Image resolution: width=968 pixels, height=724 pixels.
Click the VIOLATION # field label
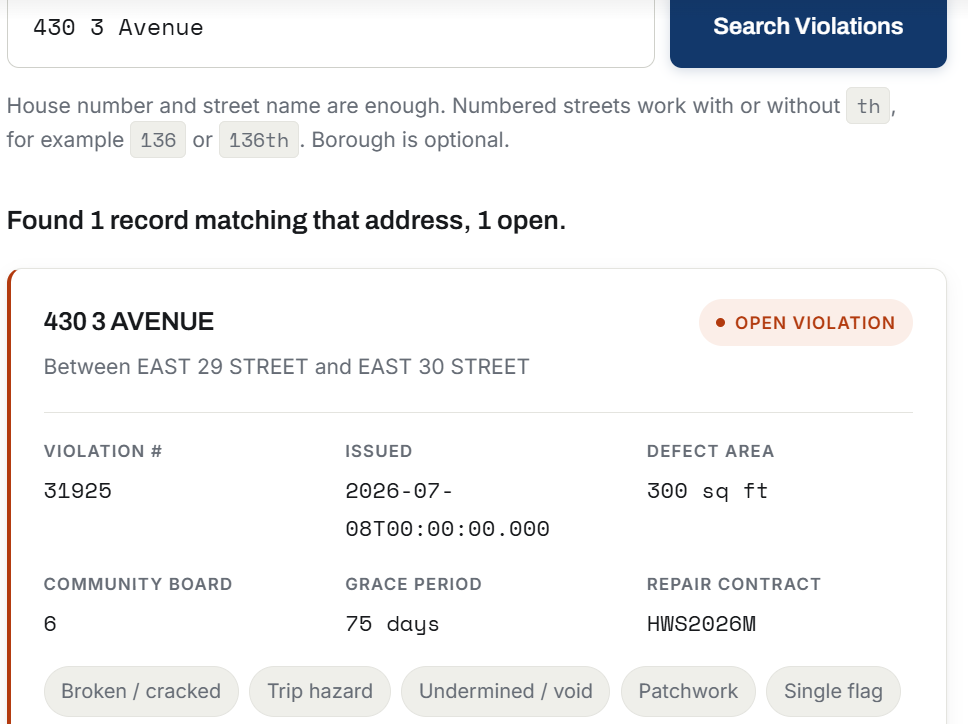[103, 451]
